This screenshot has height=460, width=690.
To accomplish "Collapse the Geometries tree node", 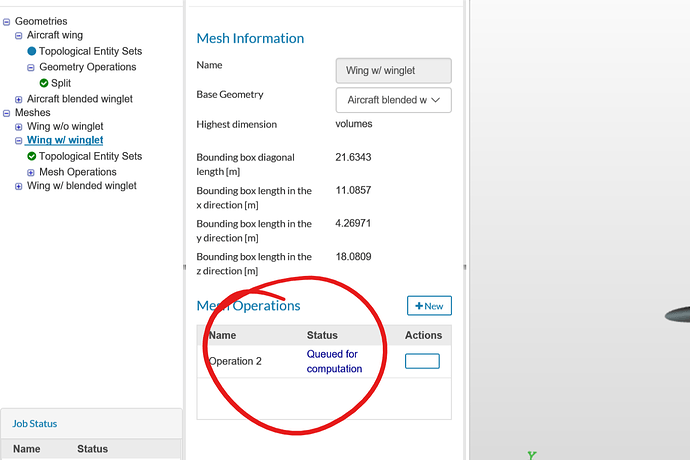I will click(7, 22).
